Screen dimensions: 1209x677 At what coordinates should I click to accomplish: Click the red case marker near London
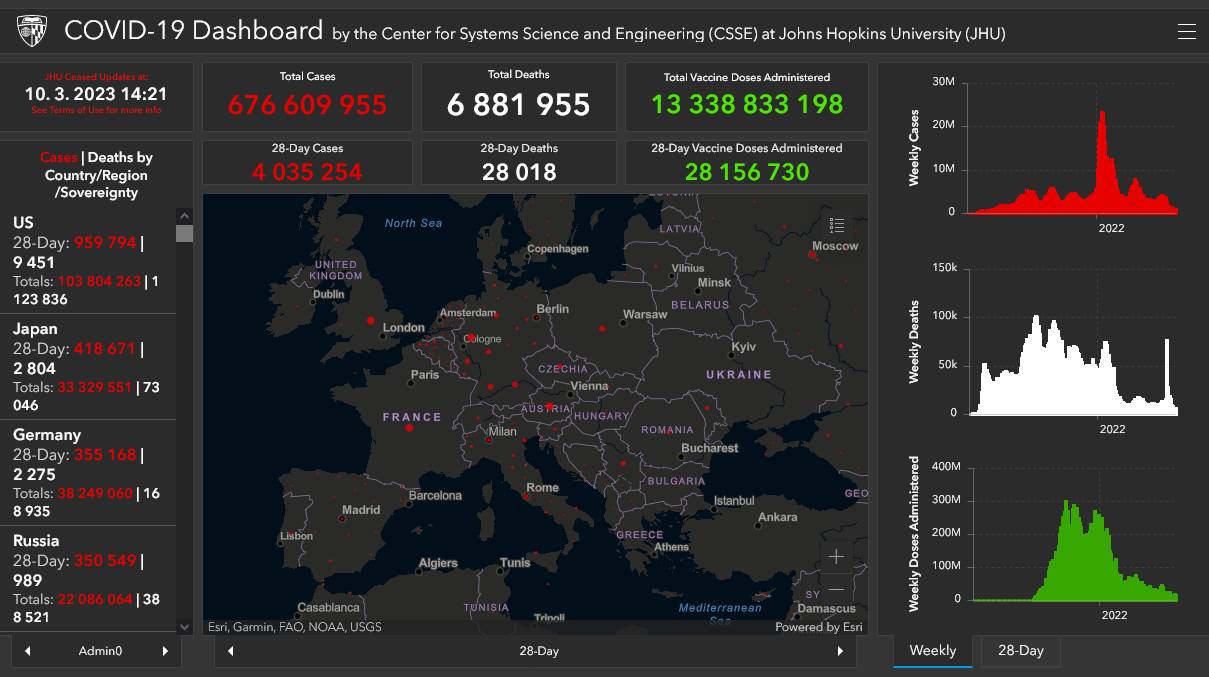pyautogui.click(x=371, y=320)
